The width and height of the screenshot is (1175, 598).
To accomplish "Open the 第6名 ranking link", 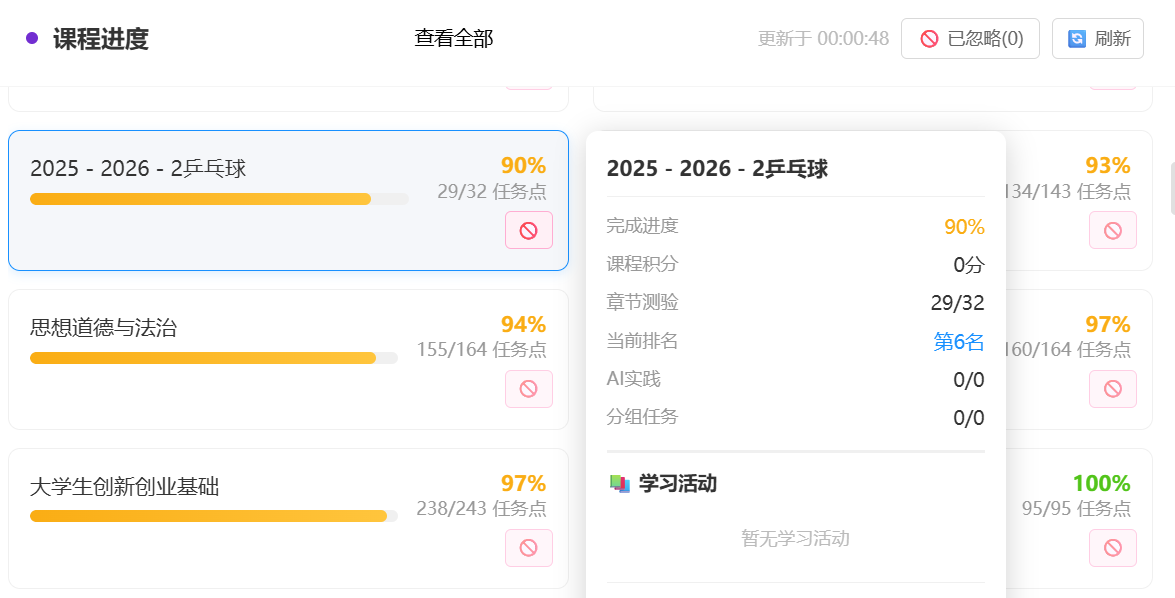I will 958,342.
